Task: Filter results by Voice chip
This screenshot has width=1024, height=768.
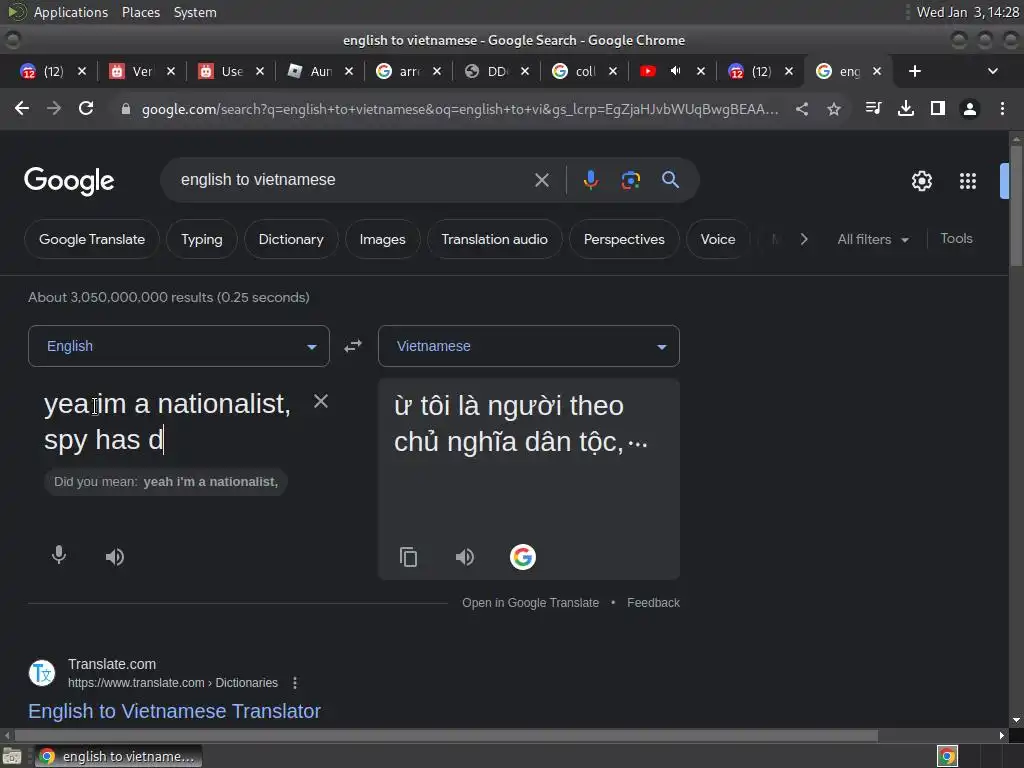Action: [x=718, y=239]
